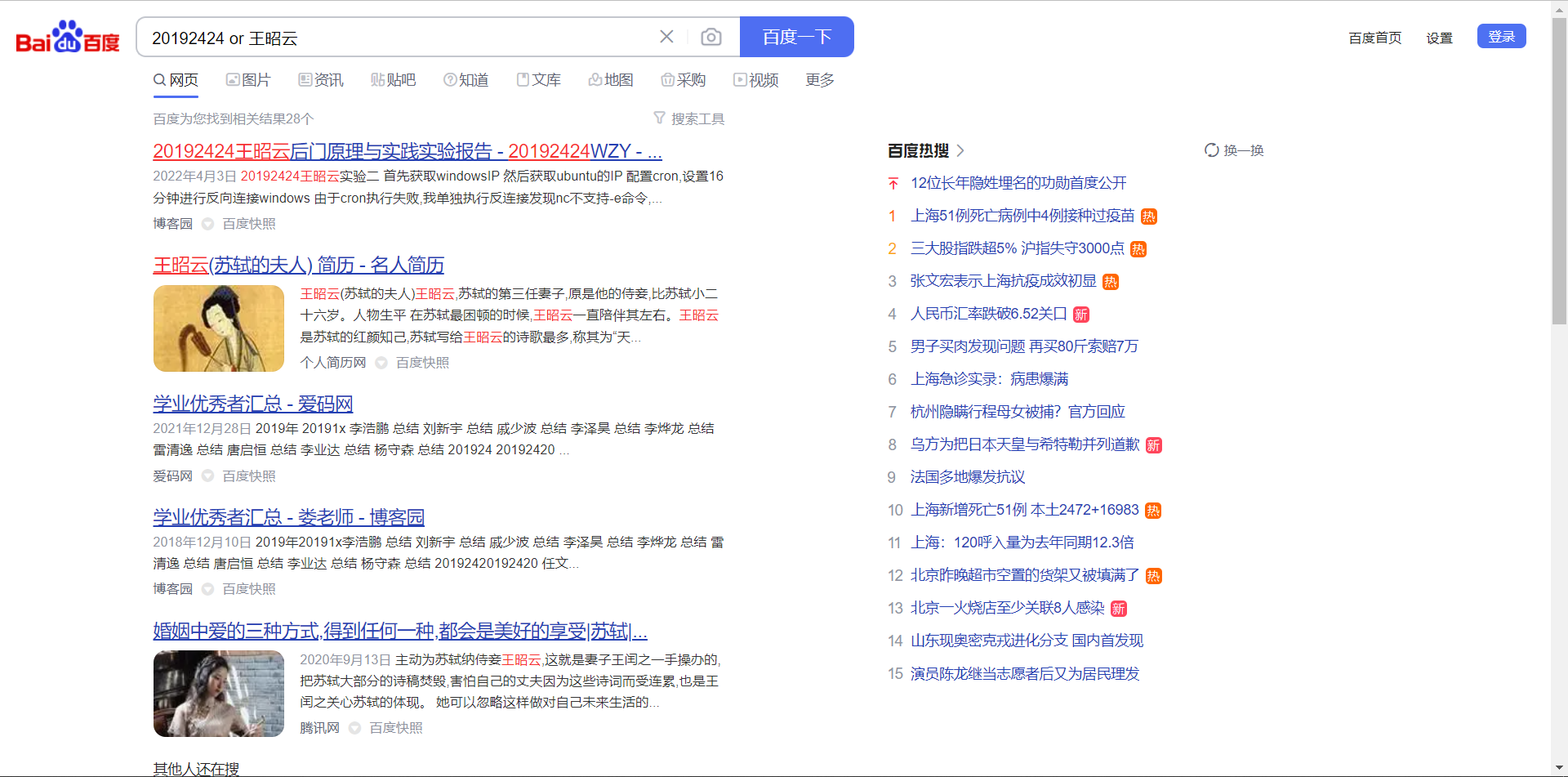This screenshot has width=1568, height=777.
Task: Switch to the 视频 tab
Action: (x=756, y=80)
